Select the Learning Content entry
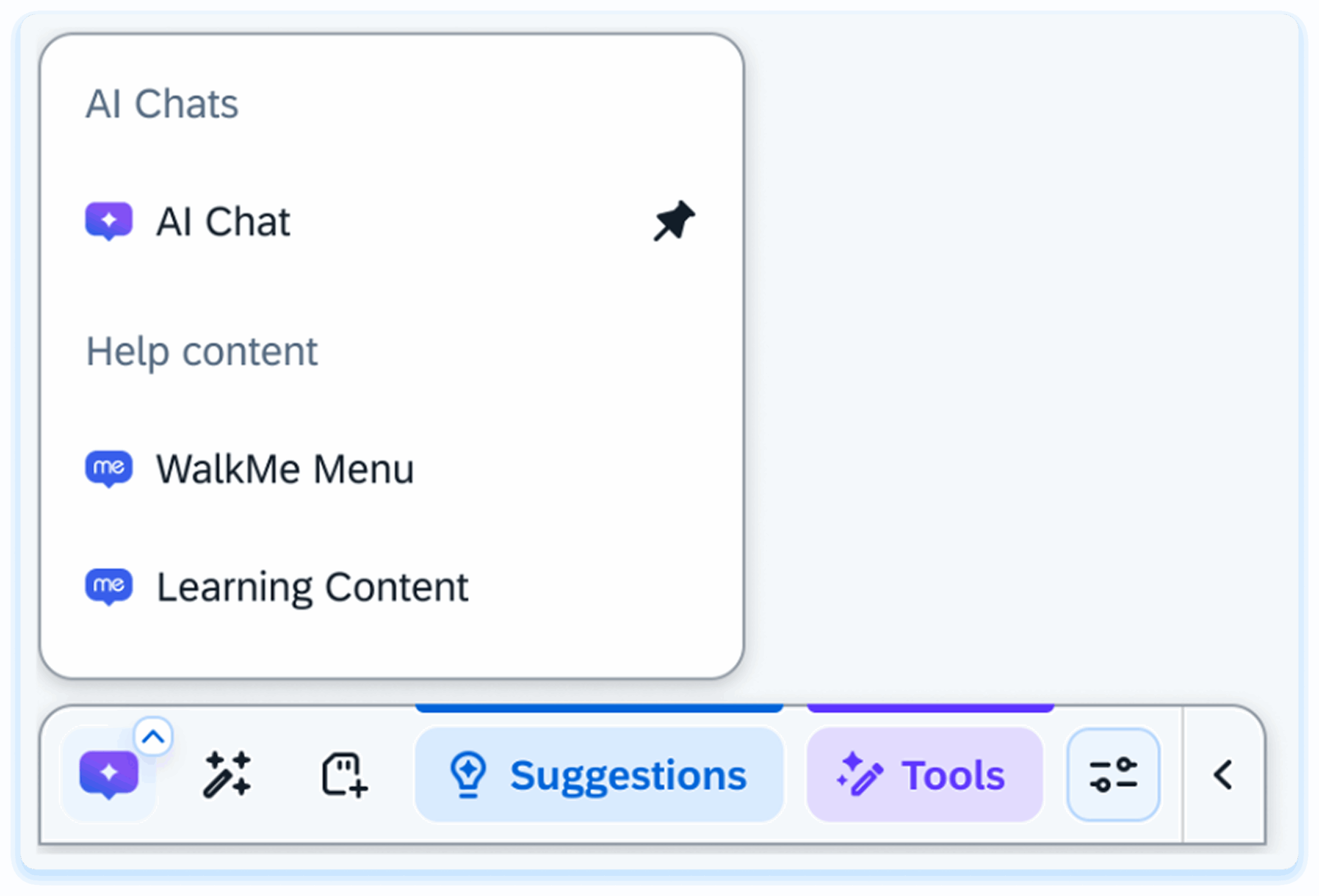Screen dimensions: 1319x896 312,587
